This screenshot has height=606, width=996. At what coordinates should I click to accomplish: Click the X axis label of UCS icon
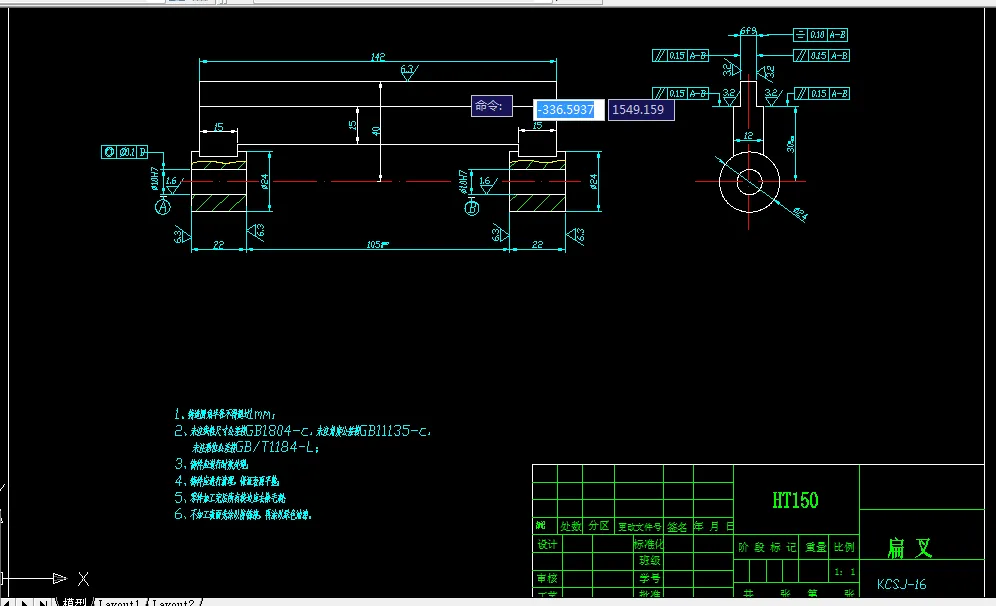[83, 579]
